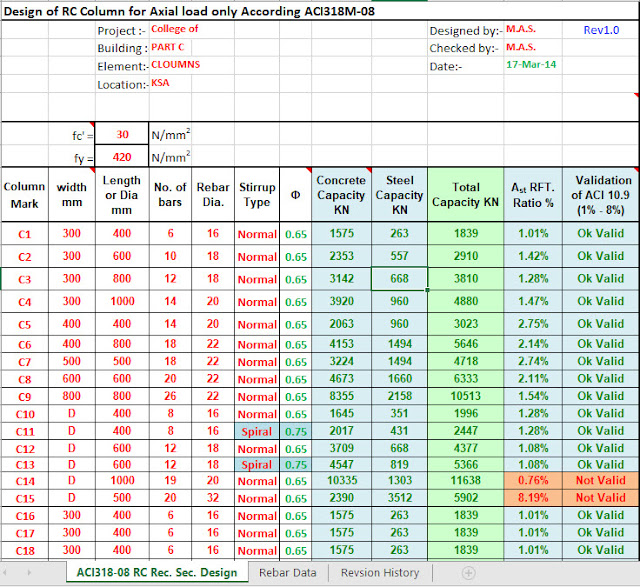The height and width of the screenshot is (587, 640).
Task: Click C12 width cell D
Action: pos(71,448)
